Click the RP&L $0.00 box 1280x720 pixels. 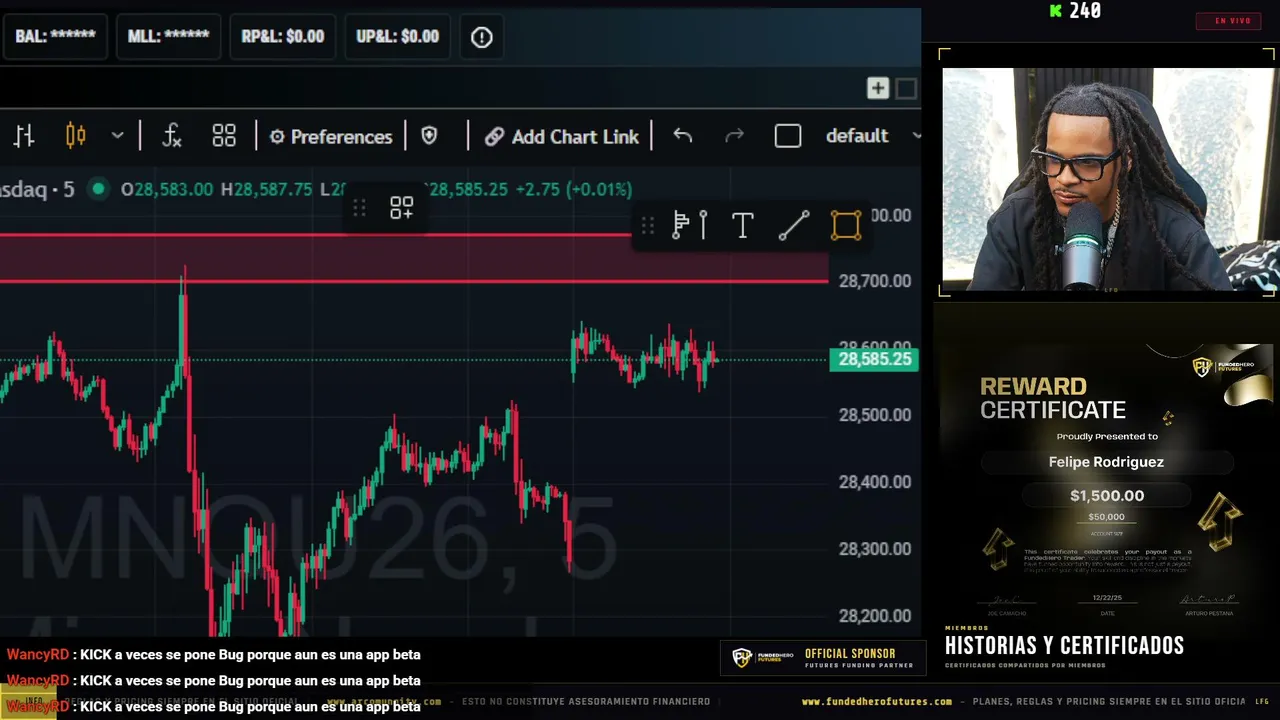283,36
